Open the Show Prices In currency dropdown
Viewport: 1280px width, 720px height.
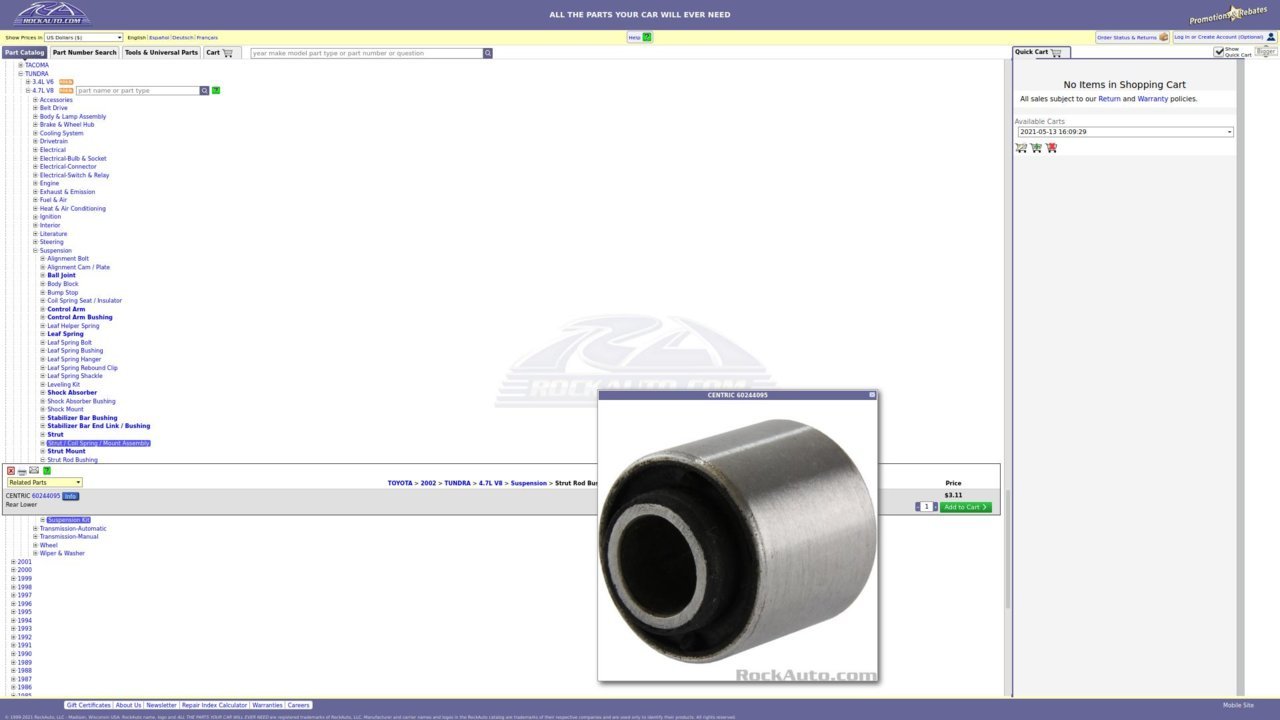(83, 37)
